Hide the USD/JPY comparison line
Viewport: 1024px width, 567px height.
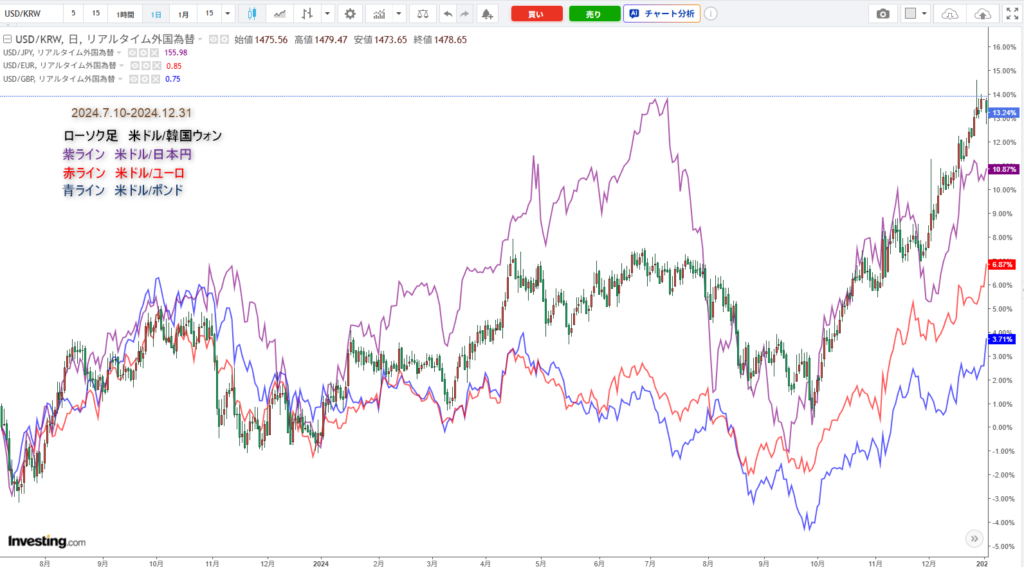tap(134, 53)
